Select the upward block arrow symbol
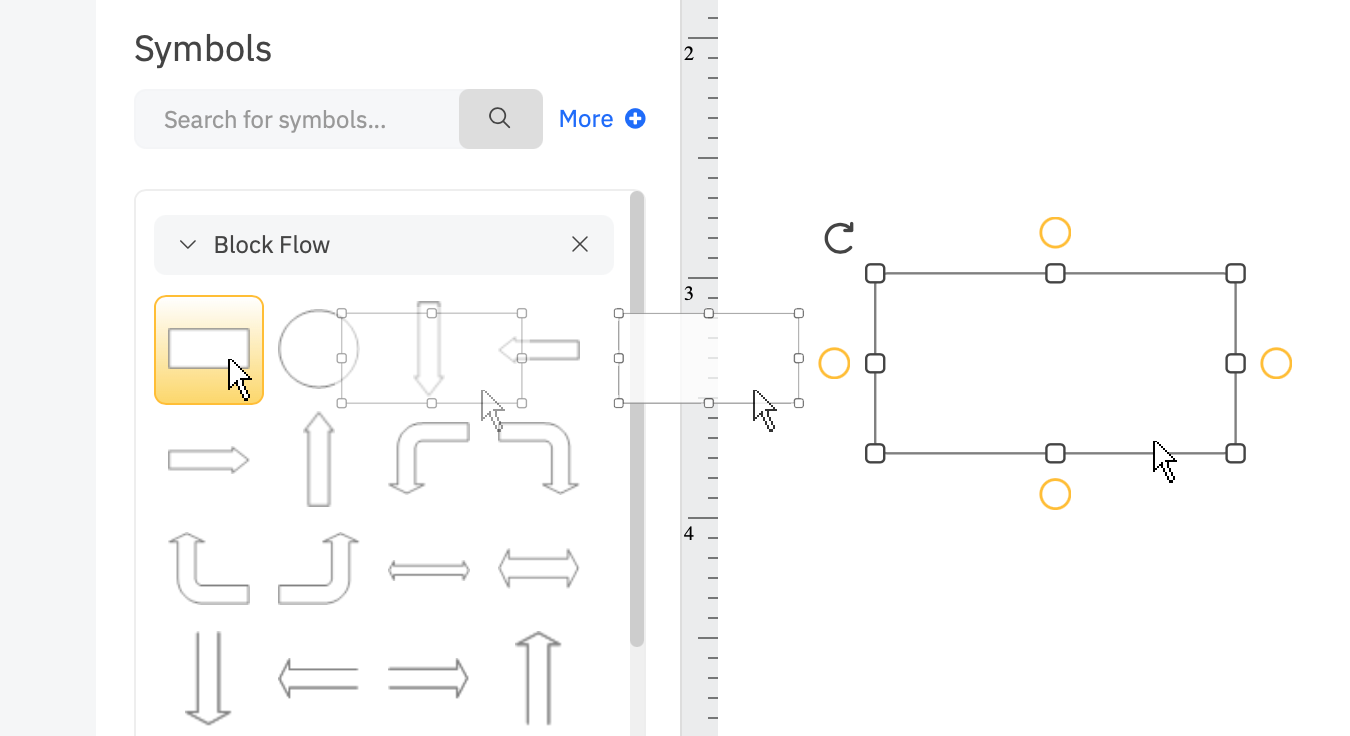This screenshot has height=736, width=1350. pyautogui.click(x=318, y=458)
